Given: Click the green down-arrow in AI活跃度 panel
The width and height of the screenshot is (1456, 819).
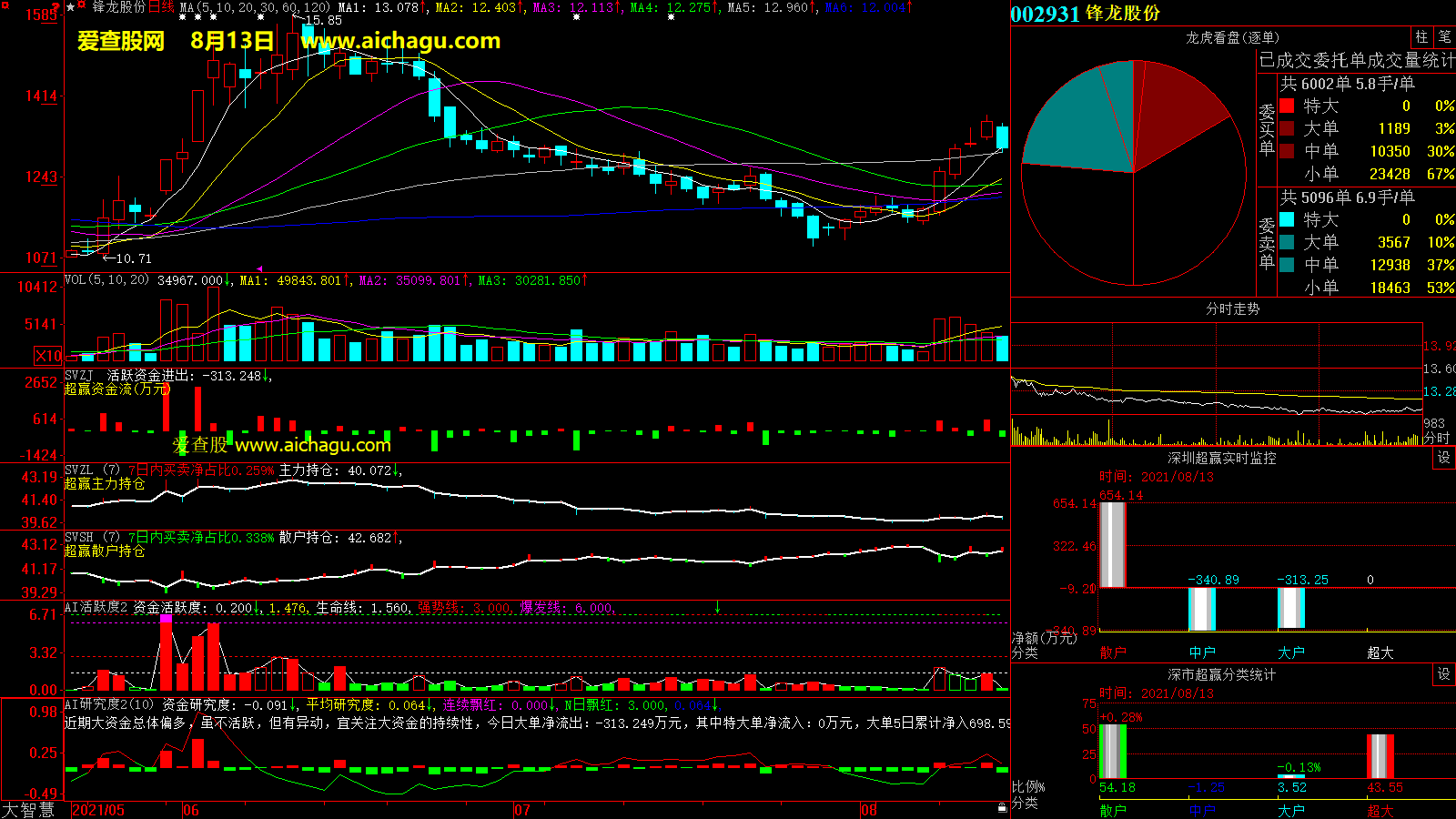Looking at the screenshot, I should coord(717,607).
